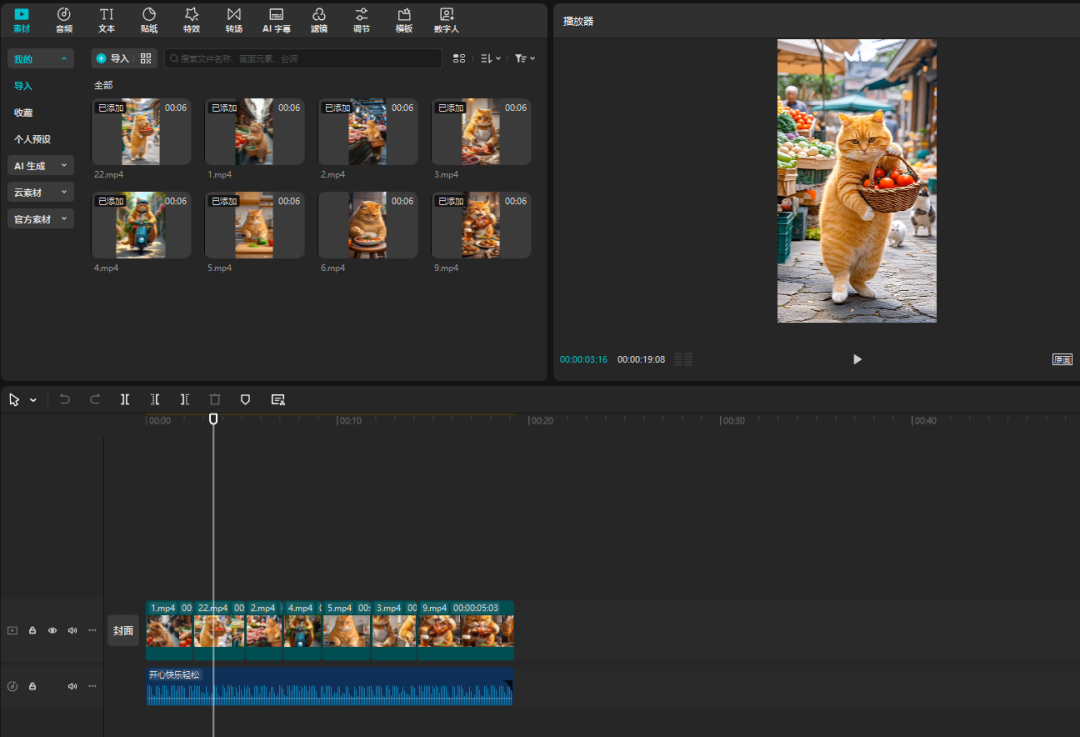Click the QR code icon beside 导入

tap(146, 59)
